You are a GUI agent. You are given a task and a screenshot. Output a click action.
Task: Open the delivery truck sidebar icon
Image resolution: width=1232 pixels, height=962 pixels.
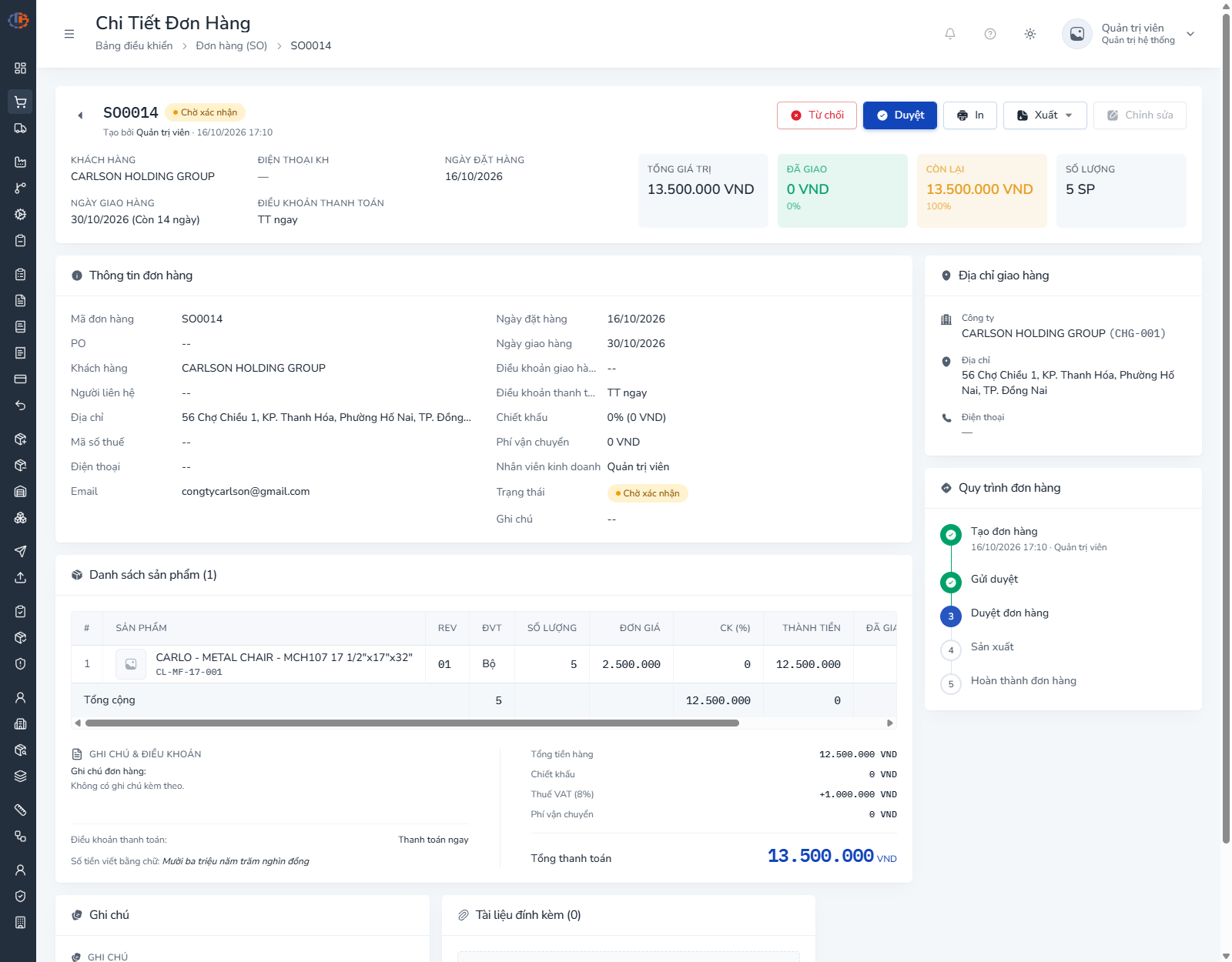click(x=20, y=129)
